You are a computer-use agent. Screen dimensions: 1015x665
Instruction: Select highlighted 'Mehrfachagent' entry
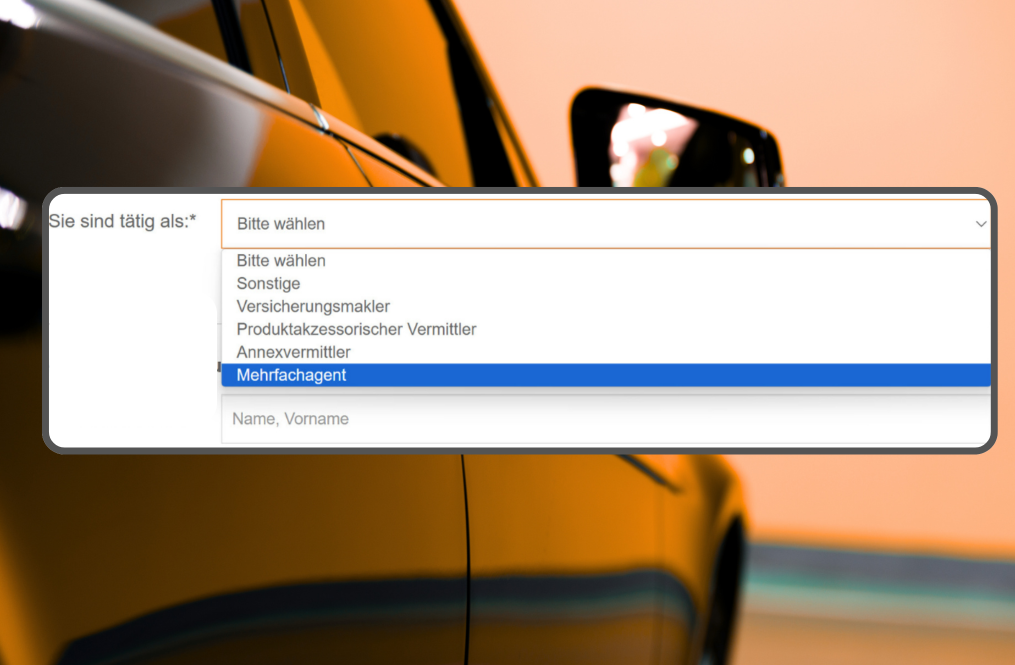tap(291, 375)
